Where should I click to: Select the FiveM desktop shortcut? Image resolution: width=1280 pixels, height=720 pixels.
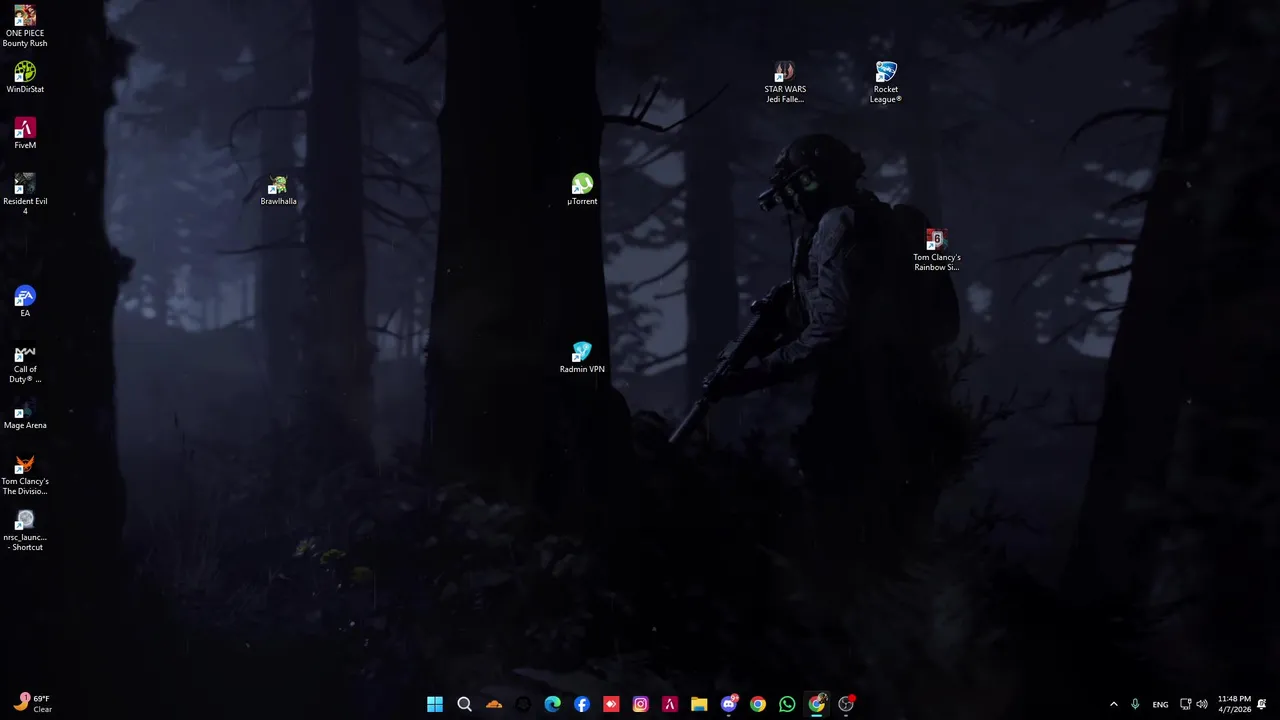click(x=25, y=134)
